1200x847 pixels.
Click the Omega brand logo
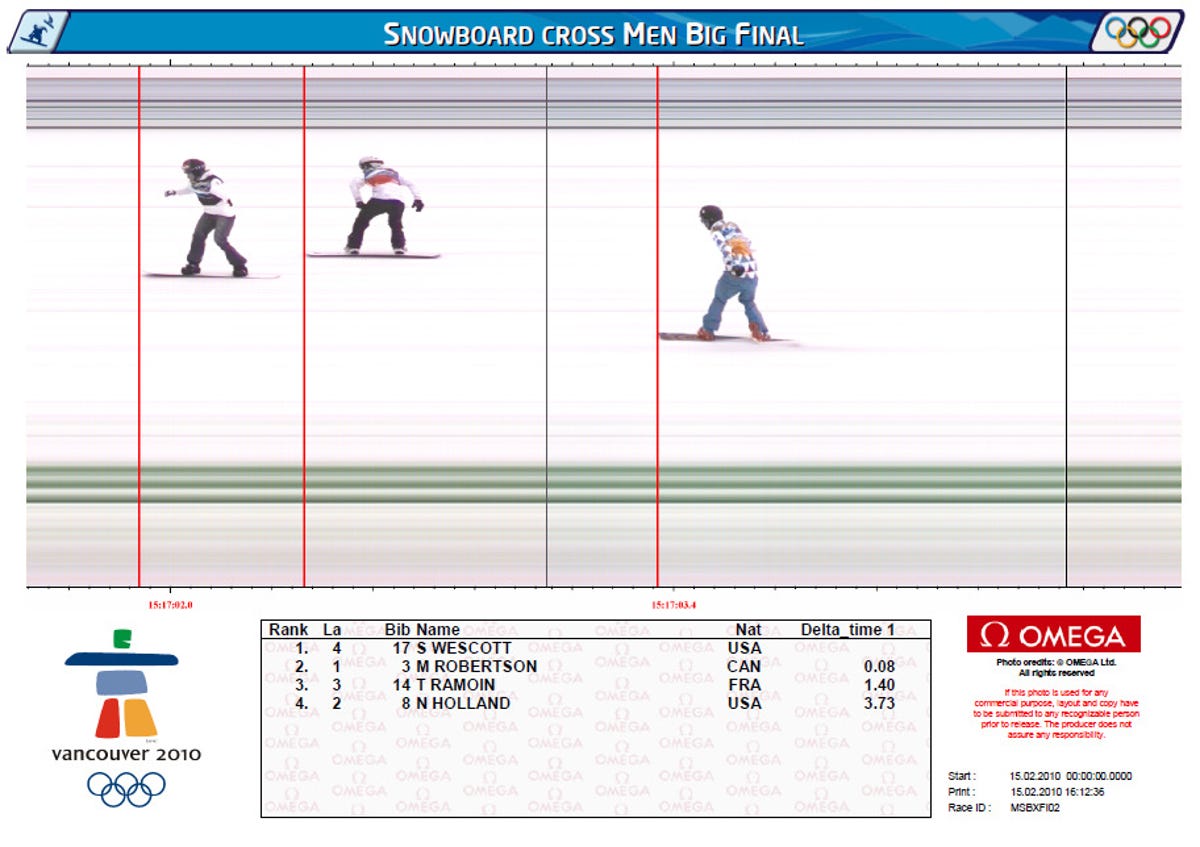click(x=1053, y=634)
